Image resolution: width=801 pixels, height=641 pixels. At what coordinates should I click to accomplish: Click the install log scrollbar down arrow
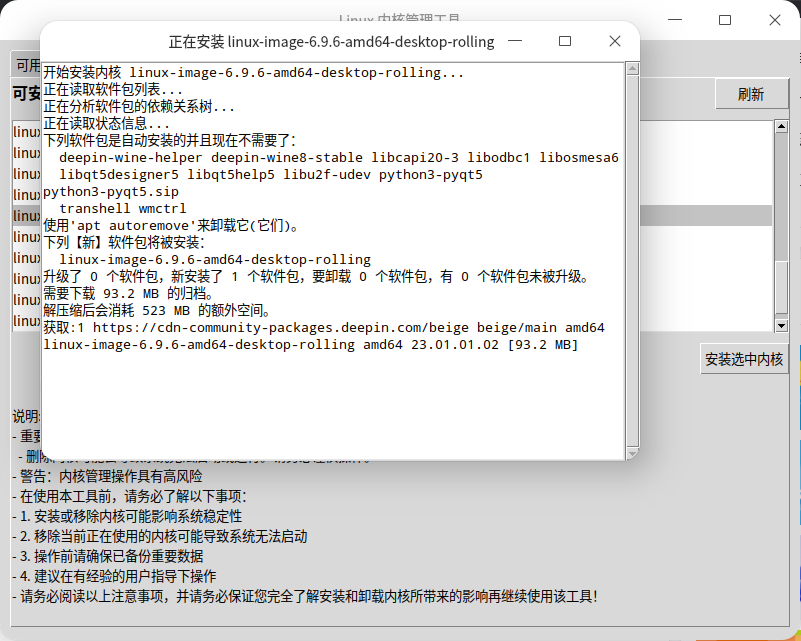click(632, 453)
